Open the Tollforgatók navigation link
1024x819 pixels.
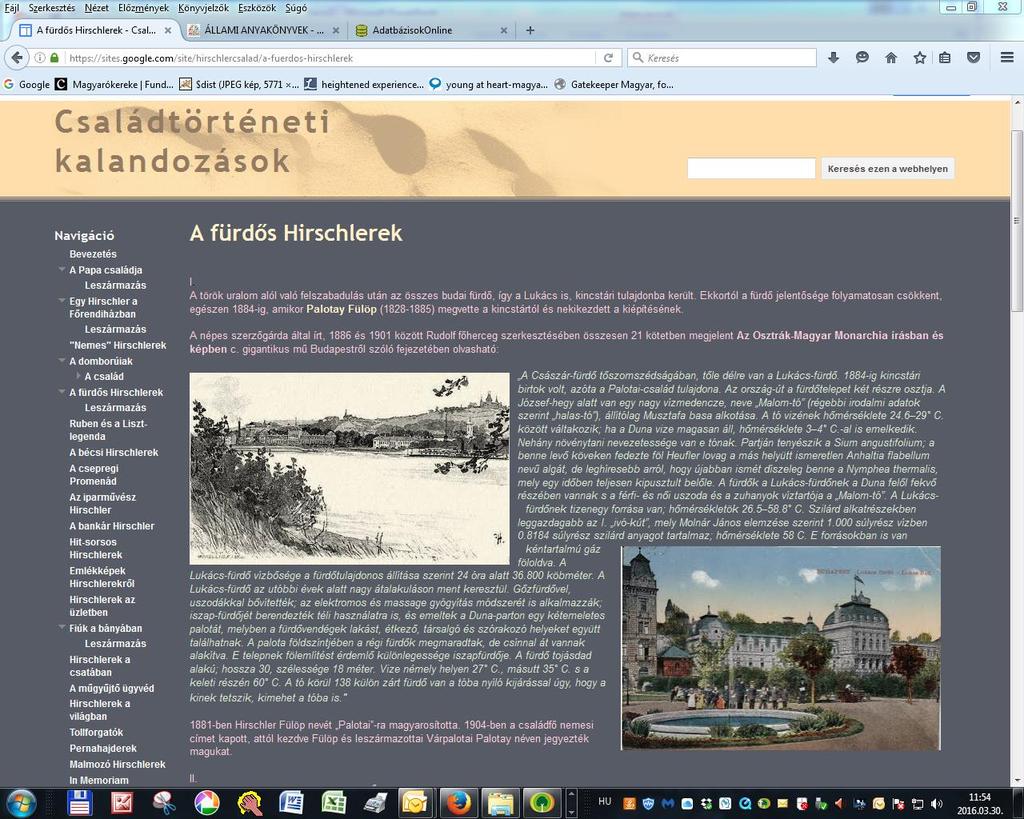click(x=96, y=732)
